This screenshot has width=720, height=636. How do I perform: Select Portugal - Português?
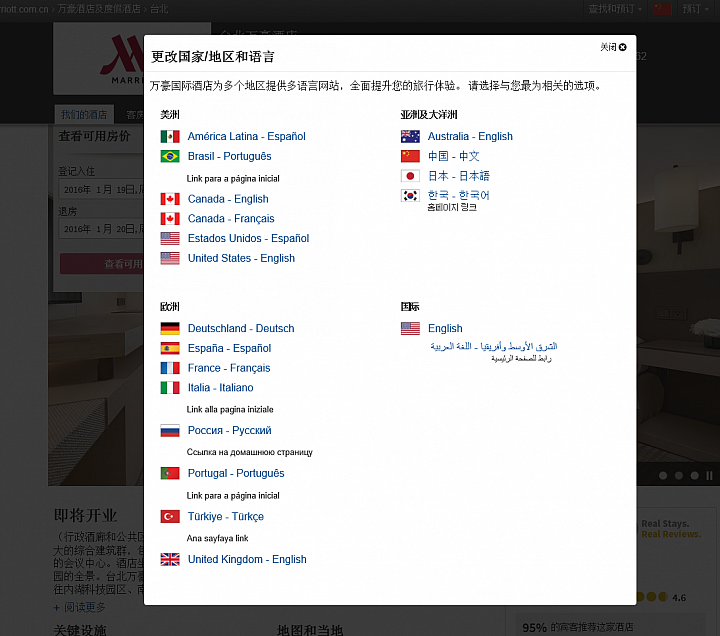236,473
